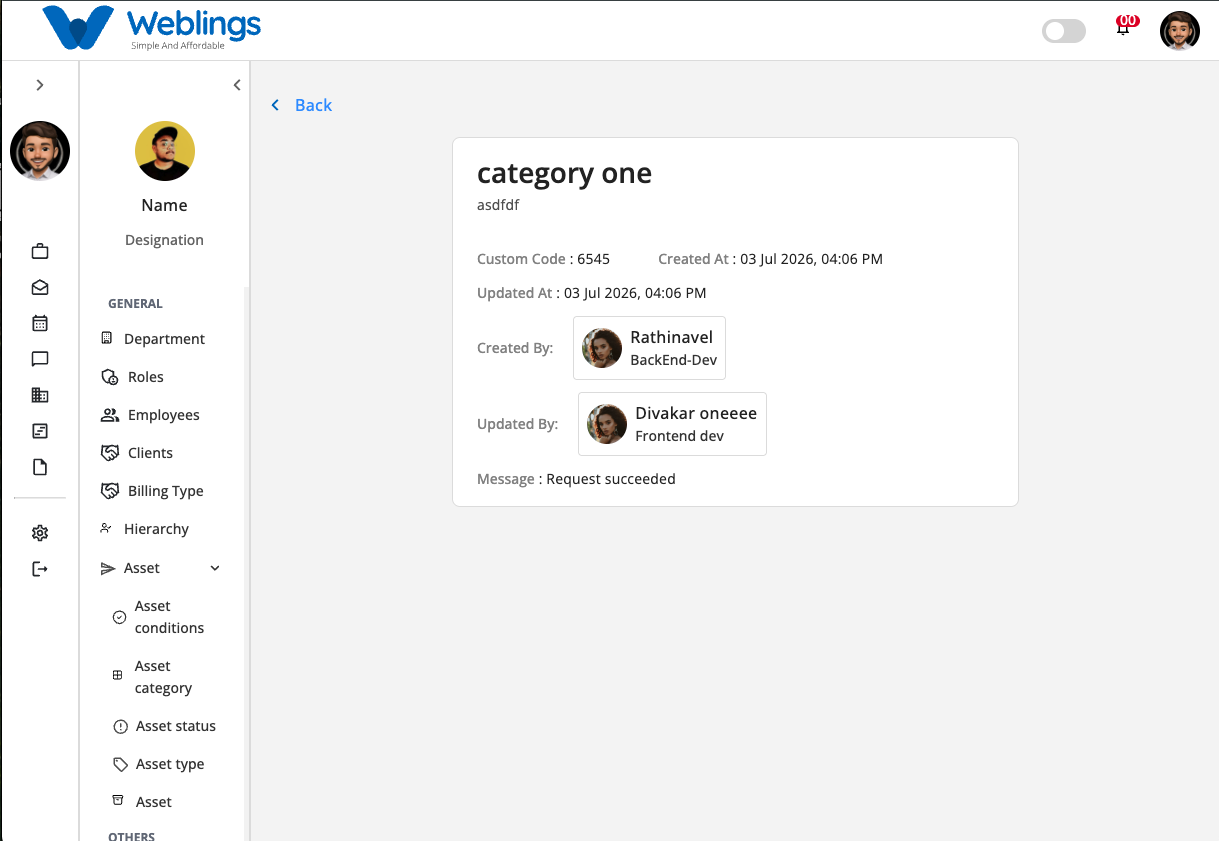Open the chat bubble icon in the sidebar
The image size is (1219, 841).
click(x=40, y=359)
